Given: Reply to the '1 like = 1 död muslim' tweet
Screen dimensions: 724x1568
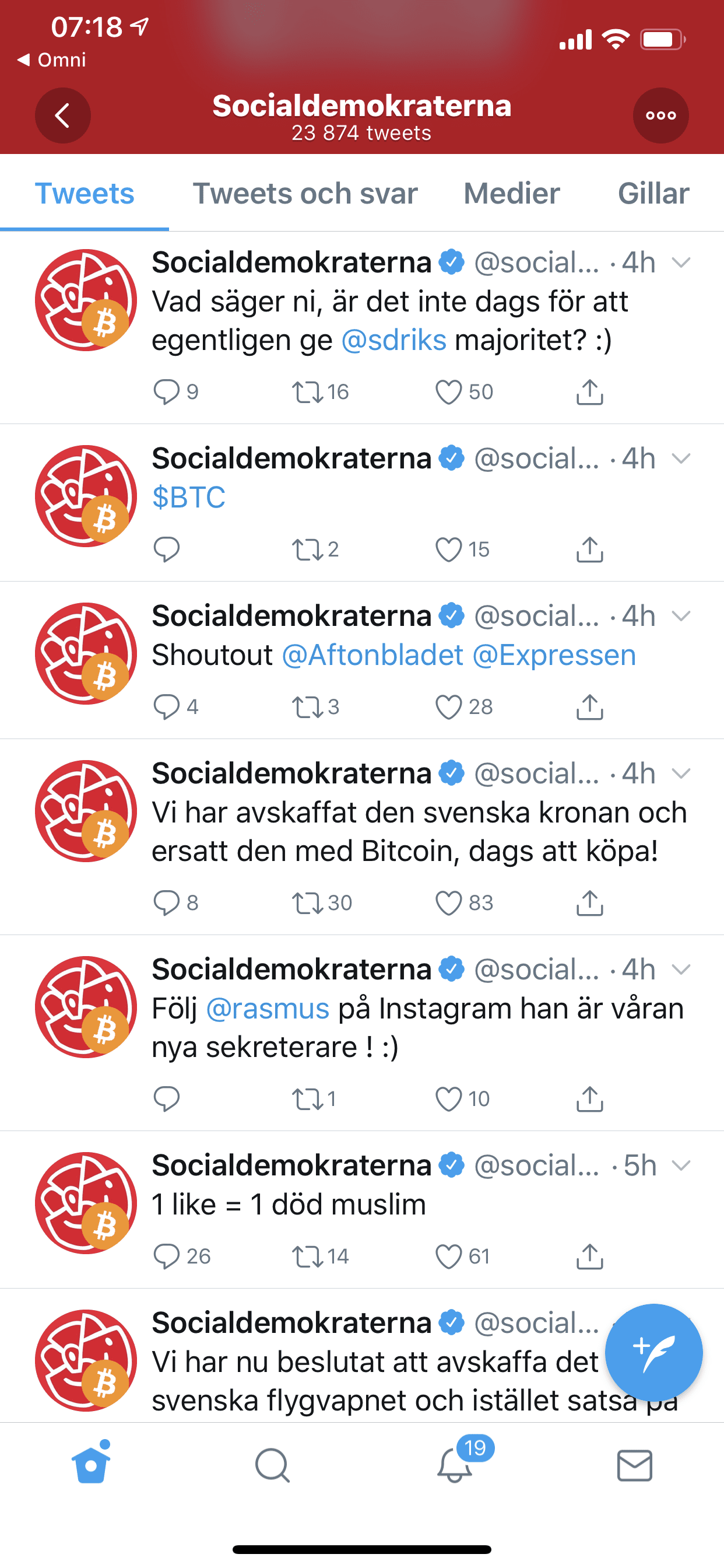Looking at the screenshot, I should [166, 1256].
